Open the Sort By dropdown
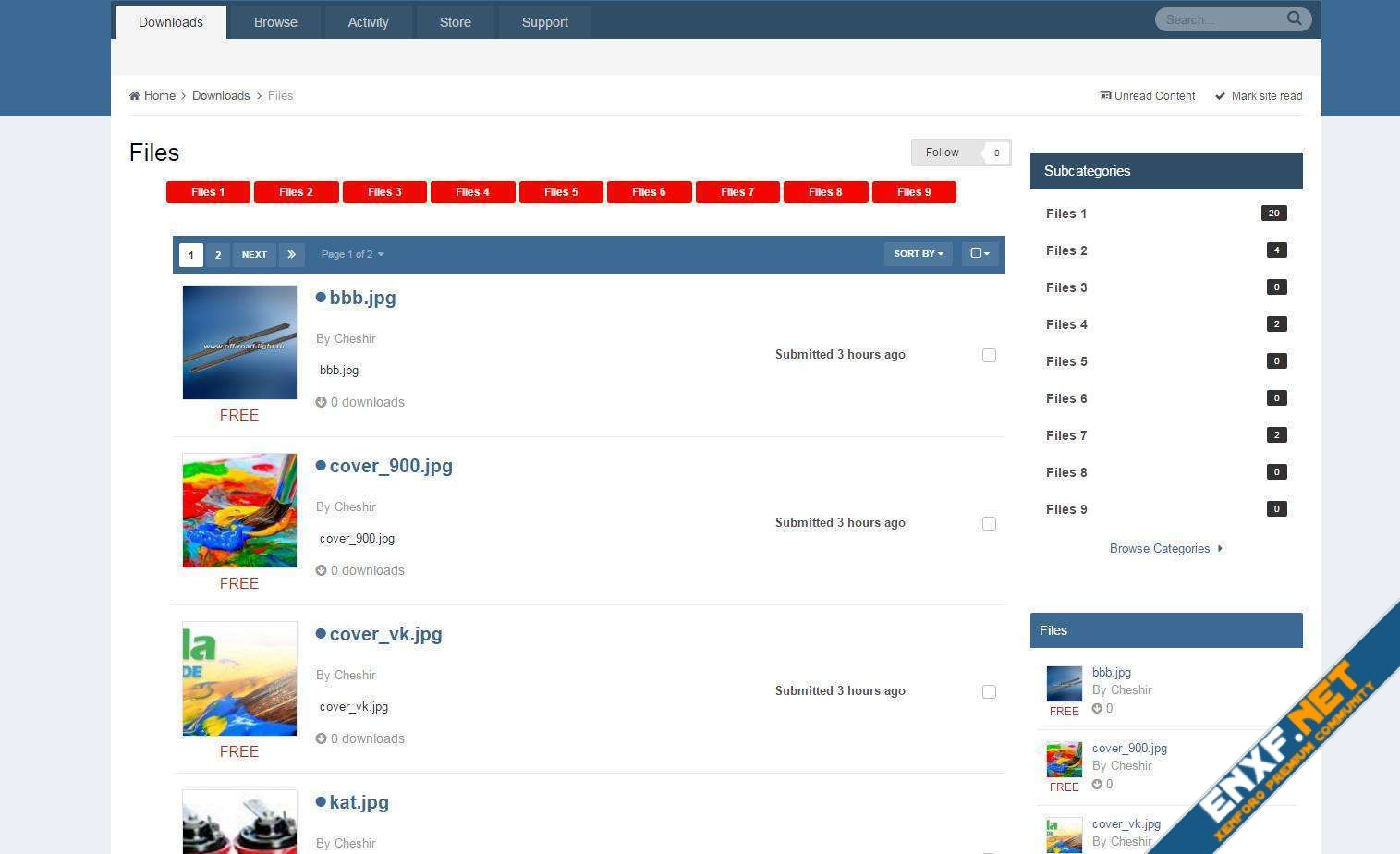 (918, 254)
